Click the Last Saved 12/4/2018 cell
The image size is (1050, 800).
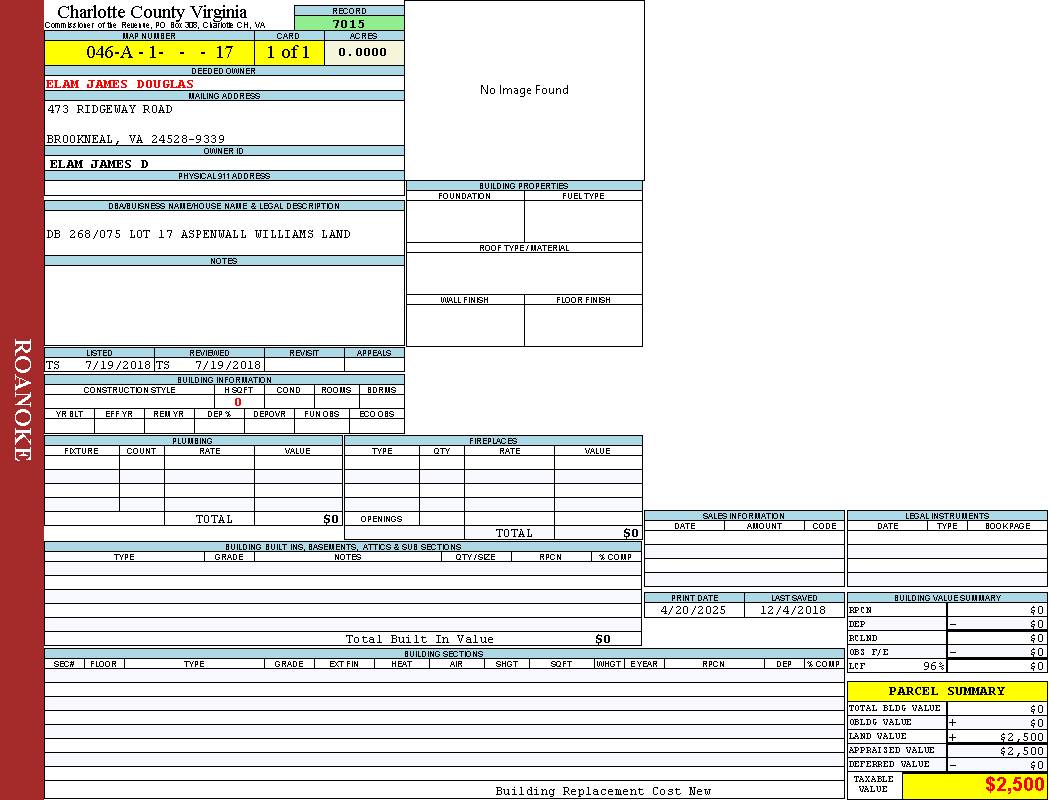click(793, 610)
